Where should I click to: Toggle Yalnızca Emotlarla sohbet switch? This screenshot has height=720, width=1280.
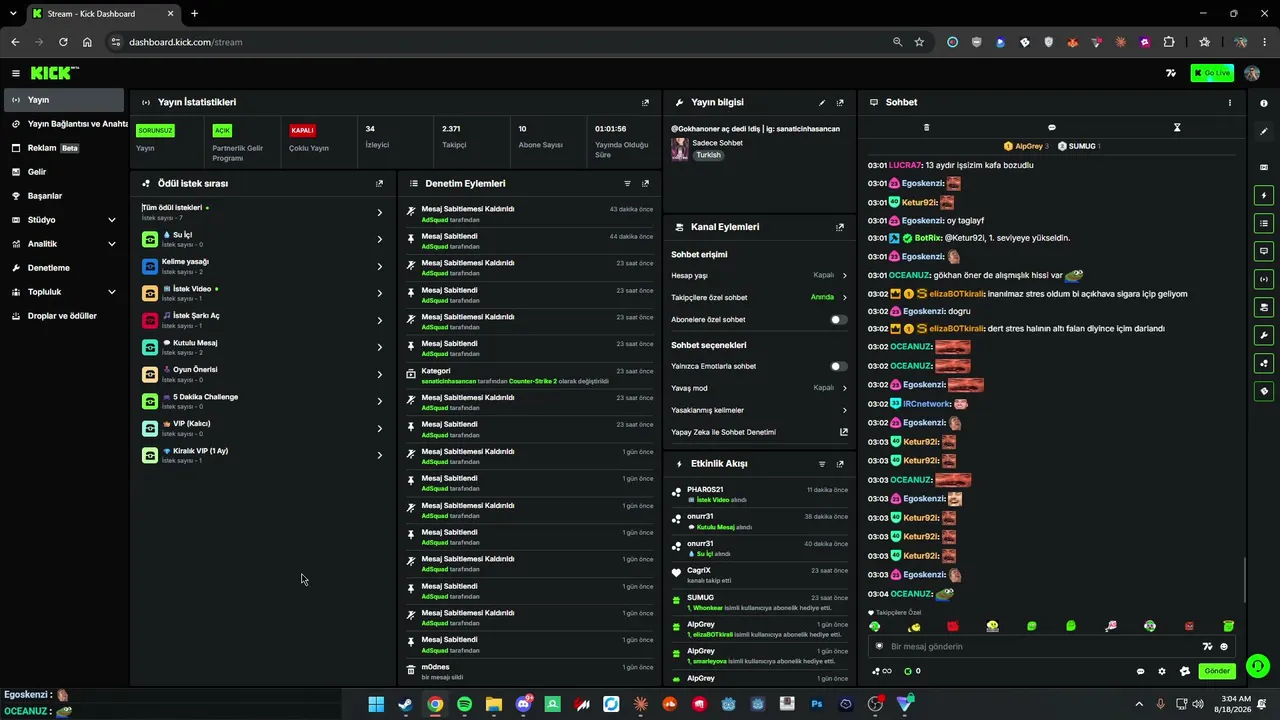(839, 367)
